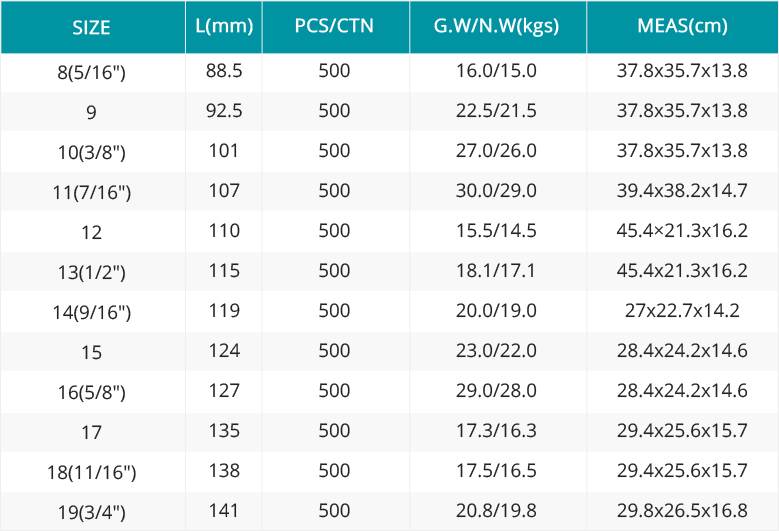
Task: Click the 88.5 length value
Action: click(224, 71)
